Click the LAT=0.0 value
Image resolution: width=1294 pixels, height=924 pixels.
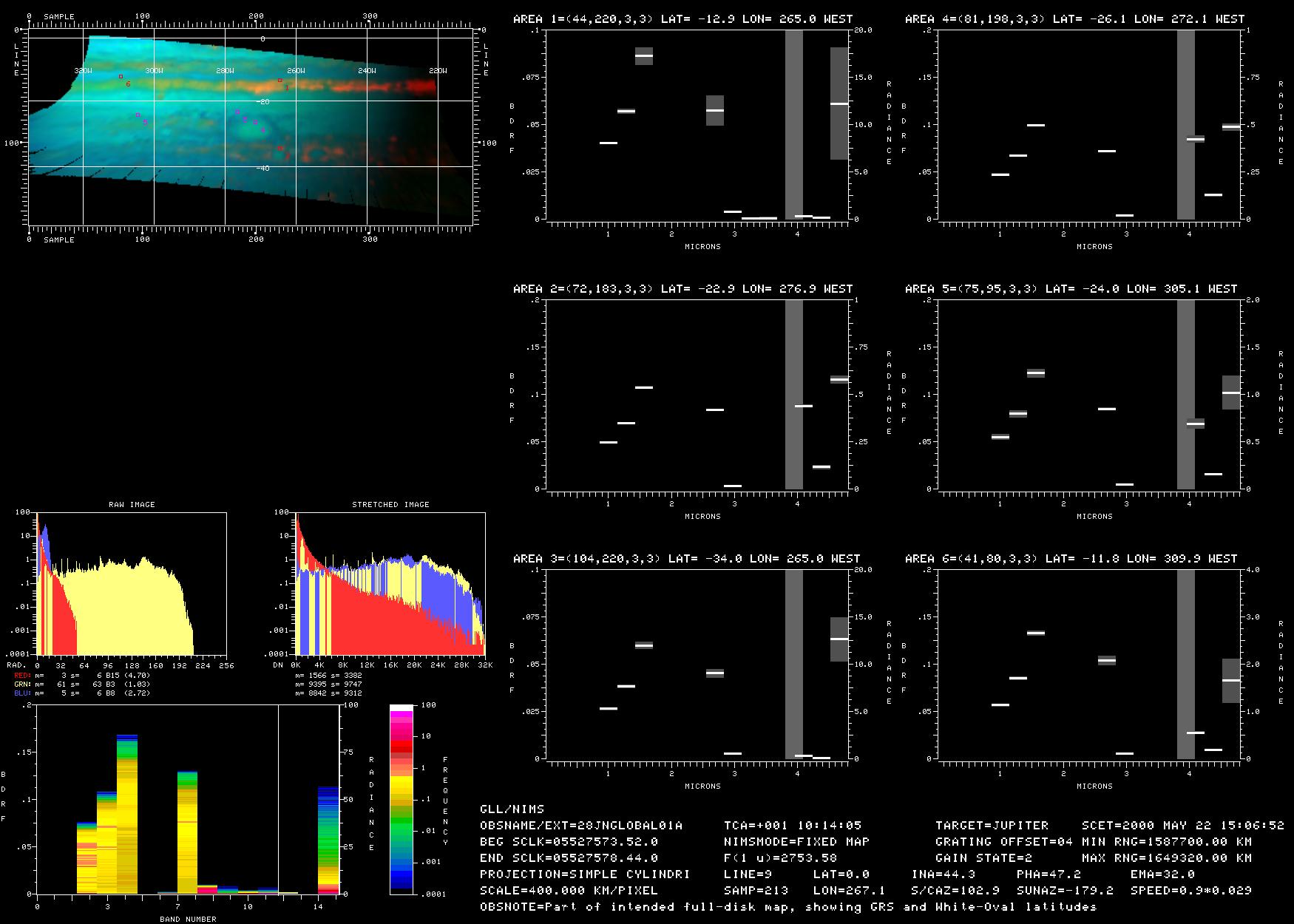[x=841, y=874]
